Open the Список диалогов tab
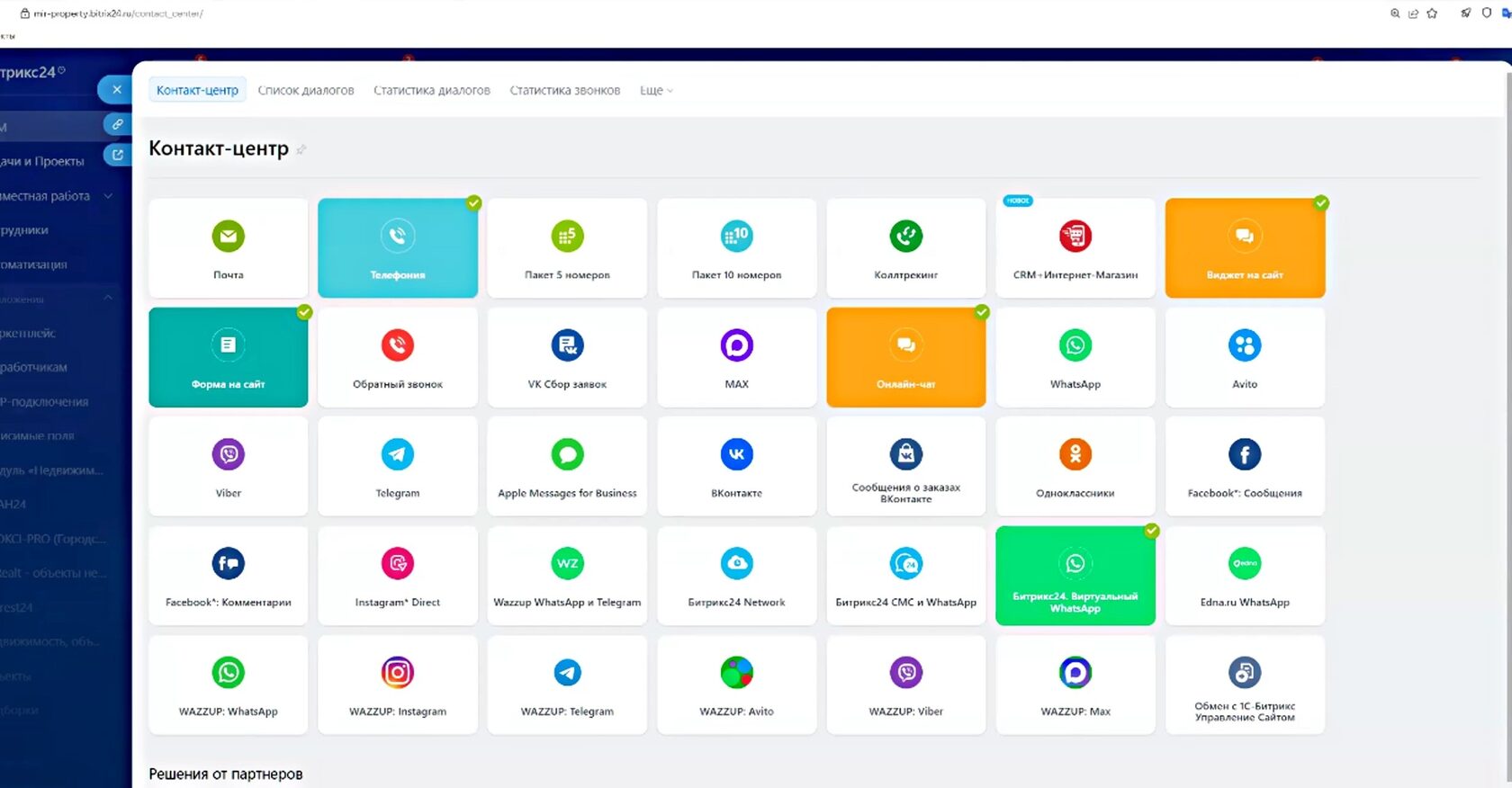This screenshot has width=1512, height=788. [306, 91]
